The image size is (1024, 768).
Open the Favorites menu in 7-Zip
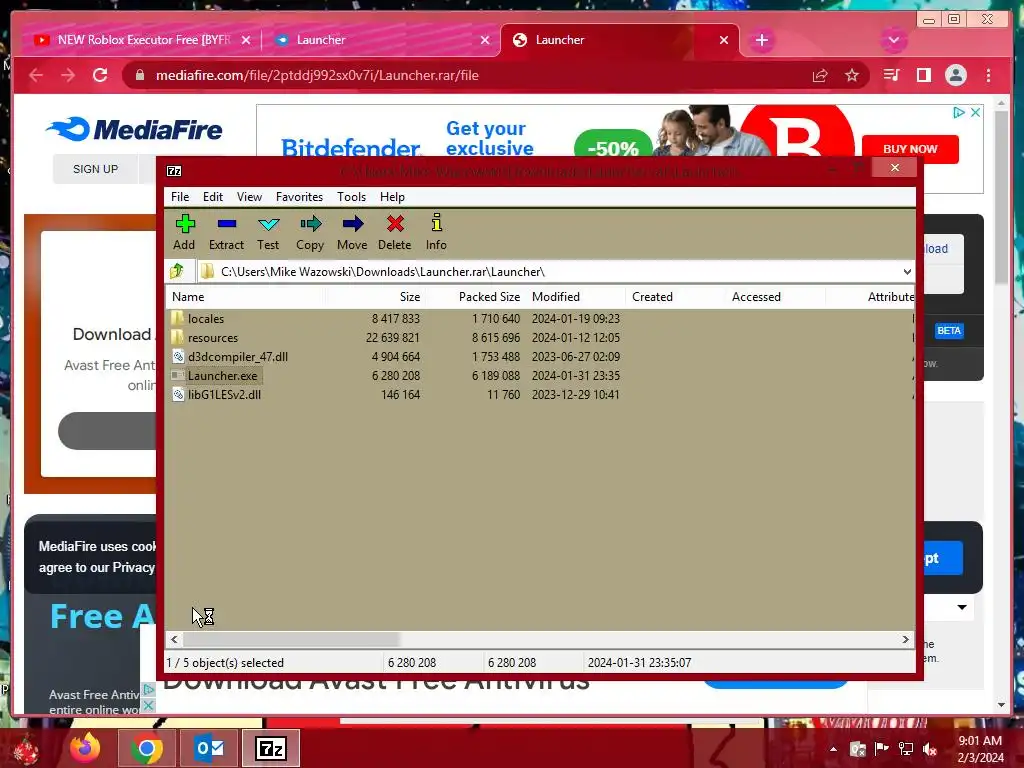coord(299,197)
